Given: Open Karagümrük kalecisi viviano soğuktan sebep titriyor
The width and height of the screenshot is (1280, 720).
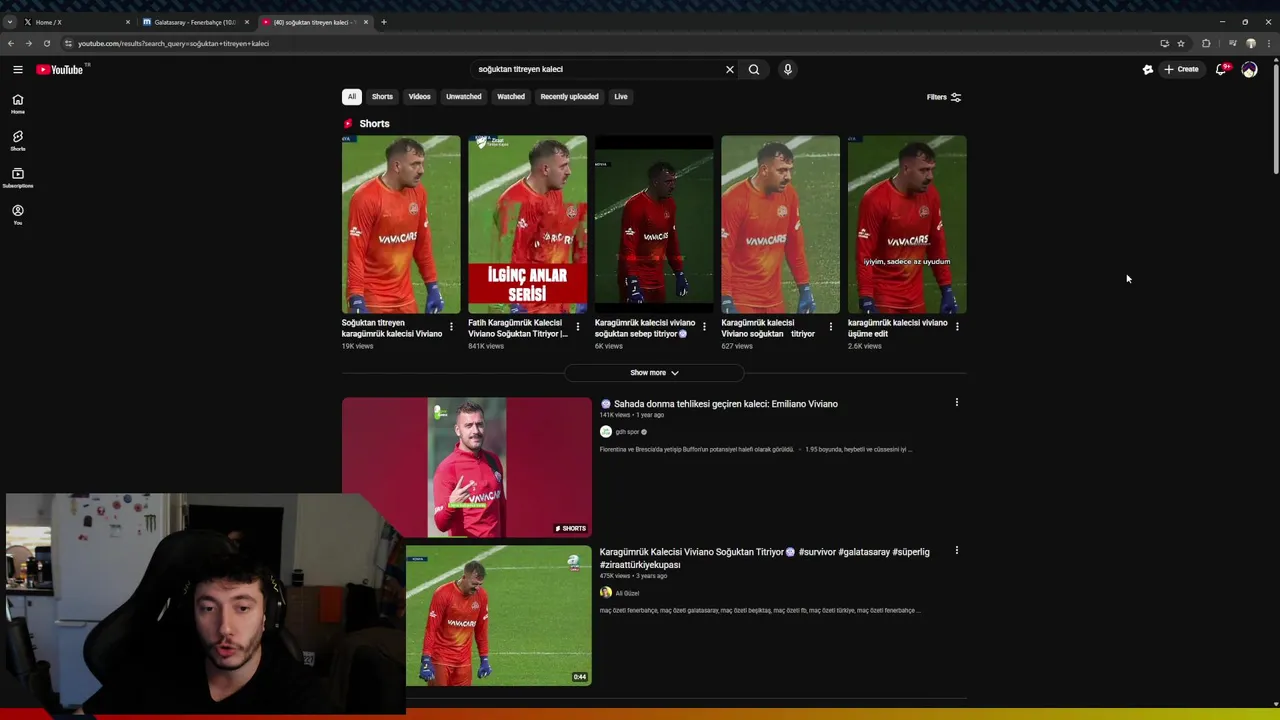Looking at the screenshot, I should click(645, 328).
